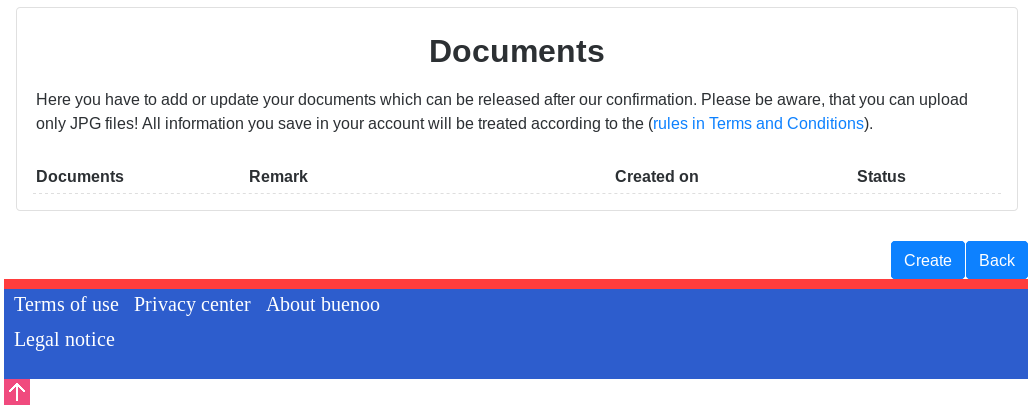This screenshot has height=409, width=1034.
Task: Click the Remark column header
Action: click(278, 177)
